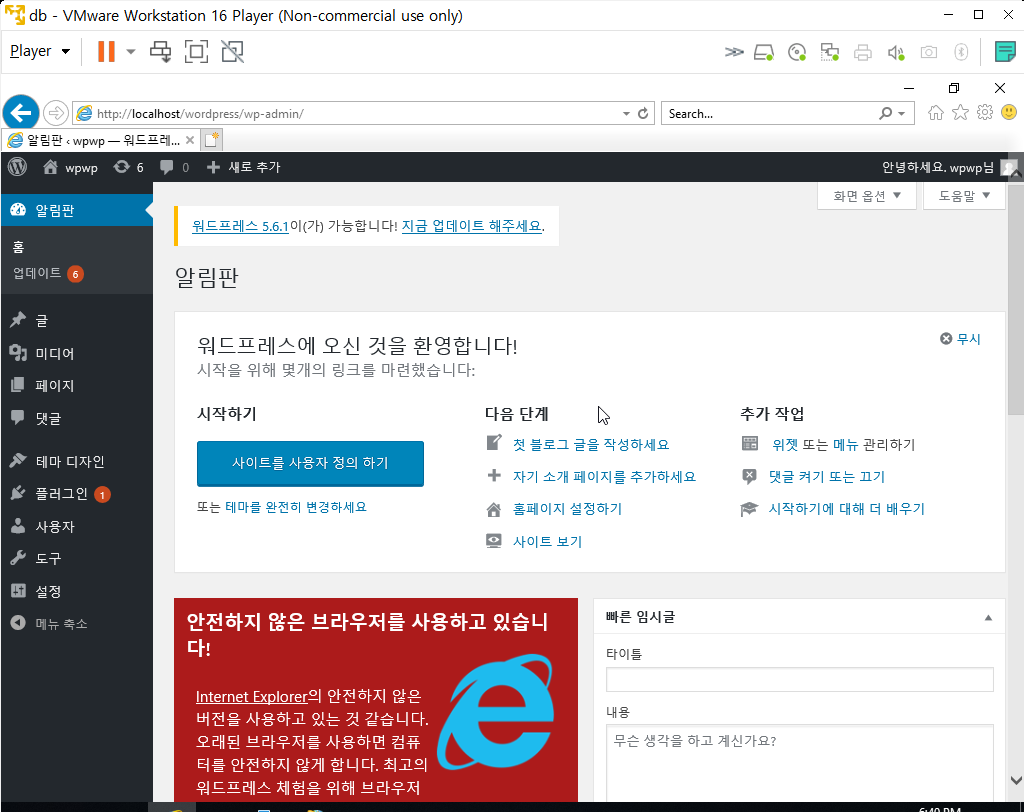Image resolution: width=1024 pixels, height=812 pixels.
Task: Click VMware bluetooth device icon
Action: (x=961, y=52)
